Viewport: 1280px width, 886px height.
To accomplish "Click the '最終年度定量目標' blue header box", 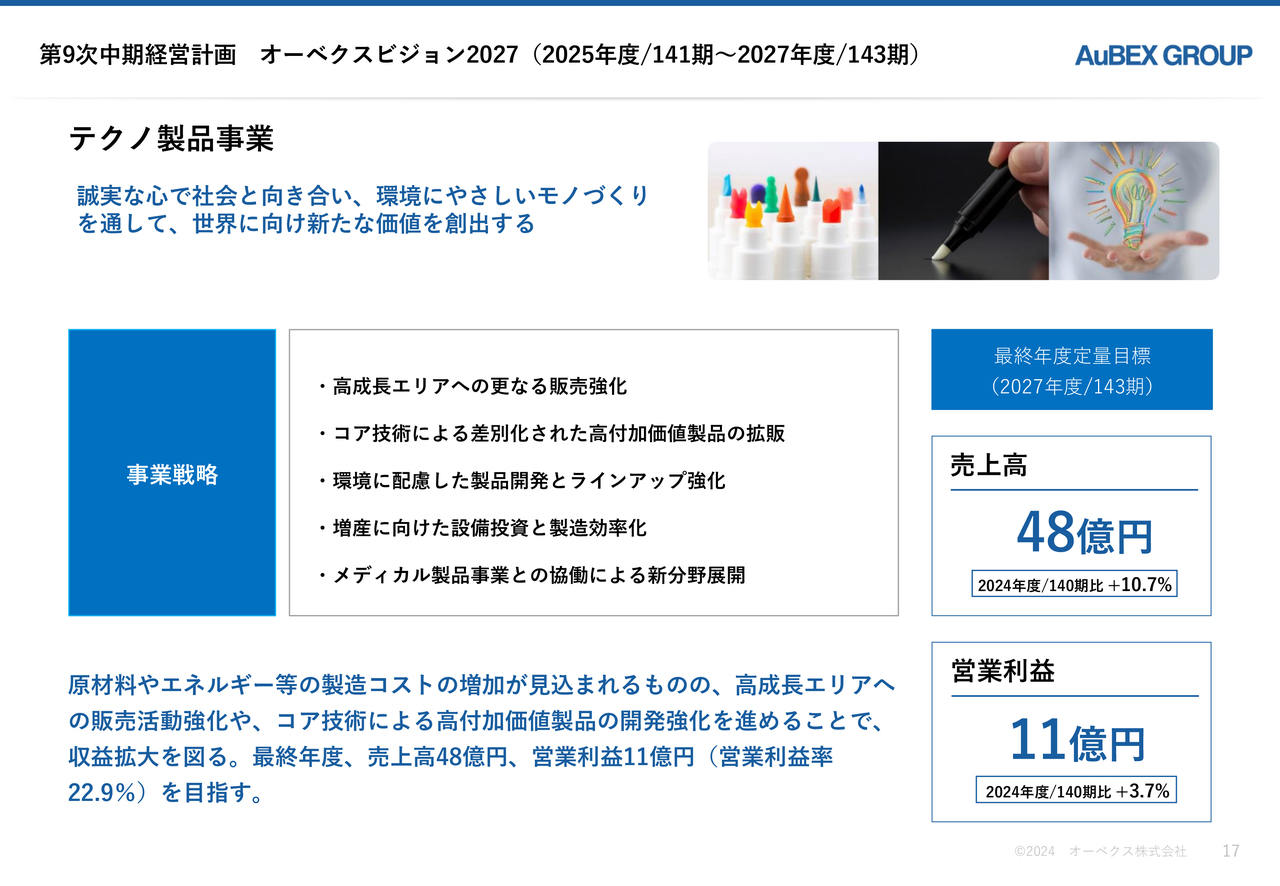I will coord(1072,369).
